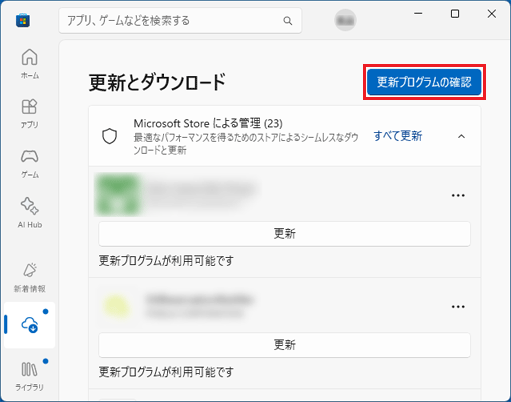The width and height of the screenshot is (511, 402).
Task: Click 更新プログラムが利用可能です under the green app
Action: tap(166, 261)
